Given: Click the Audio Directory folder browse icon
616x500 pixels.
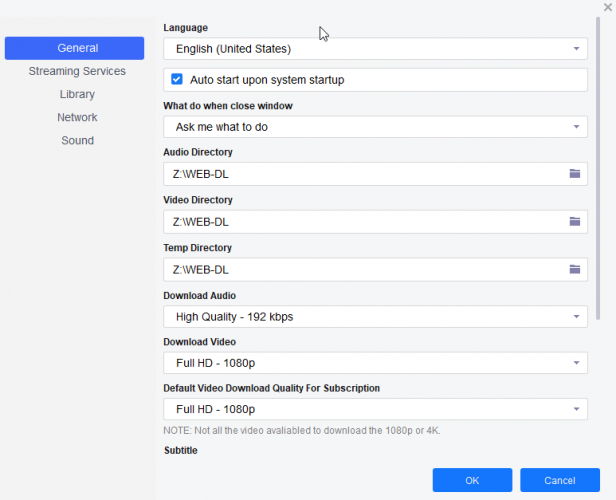Looking at the screenshot, I should pyautogui.click(x=575, y=174).
